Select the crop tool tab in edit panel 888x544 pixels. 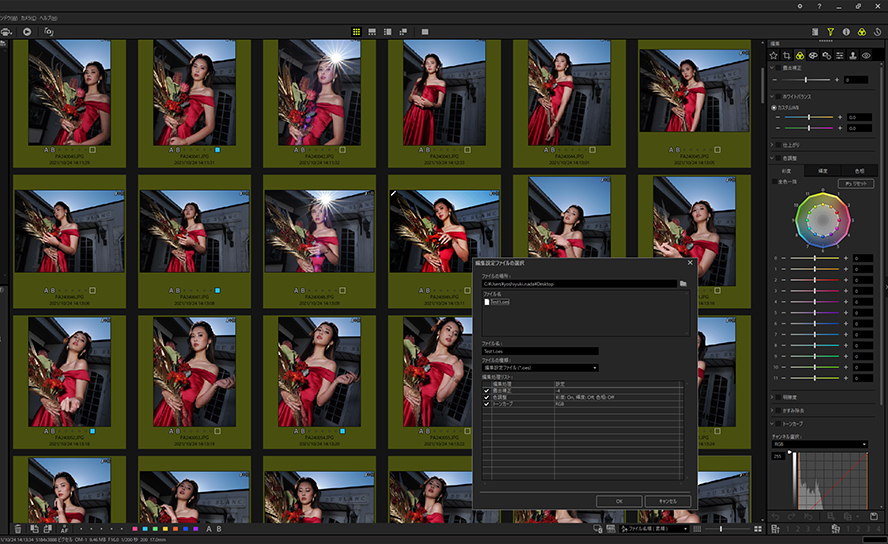click(787, 55)
